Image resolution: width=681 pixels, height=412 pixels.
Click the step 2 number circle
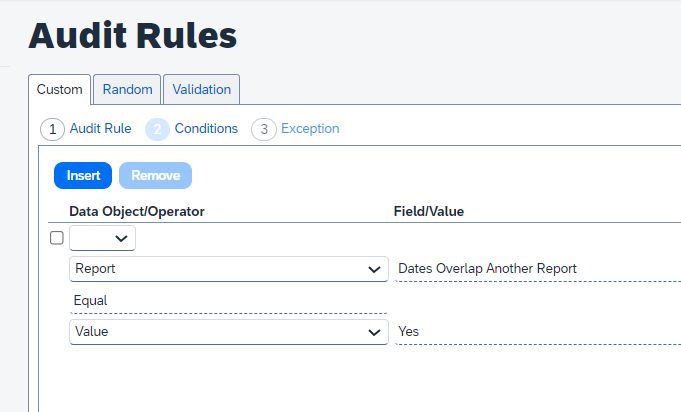157,129
